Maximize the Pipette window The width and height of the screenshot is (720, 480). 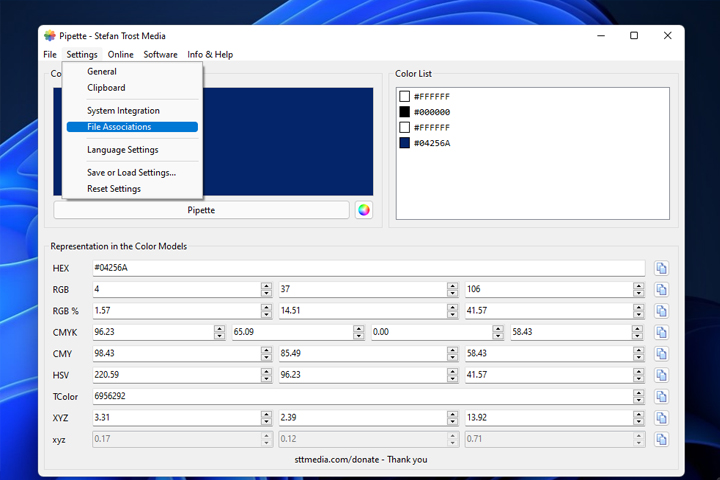[x=634, y=35]
